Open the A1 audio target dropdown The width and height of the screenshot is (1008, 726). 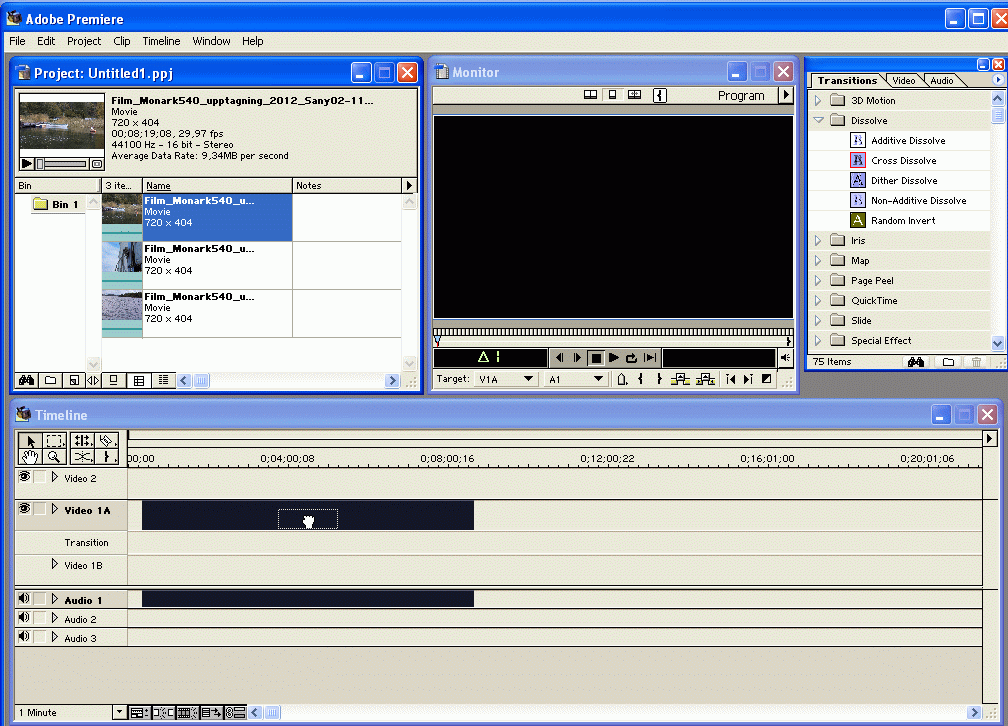tap(575, 379)
